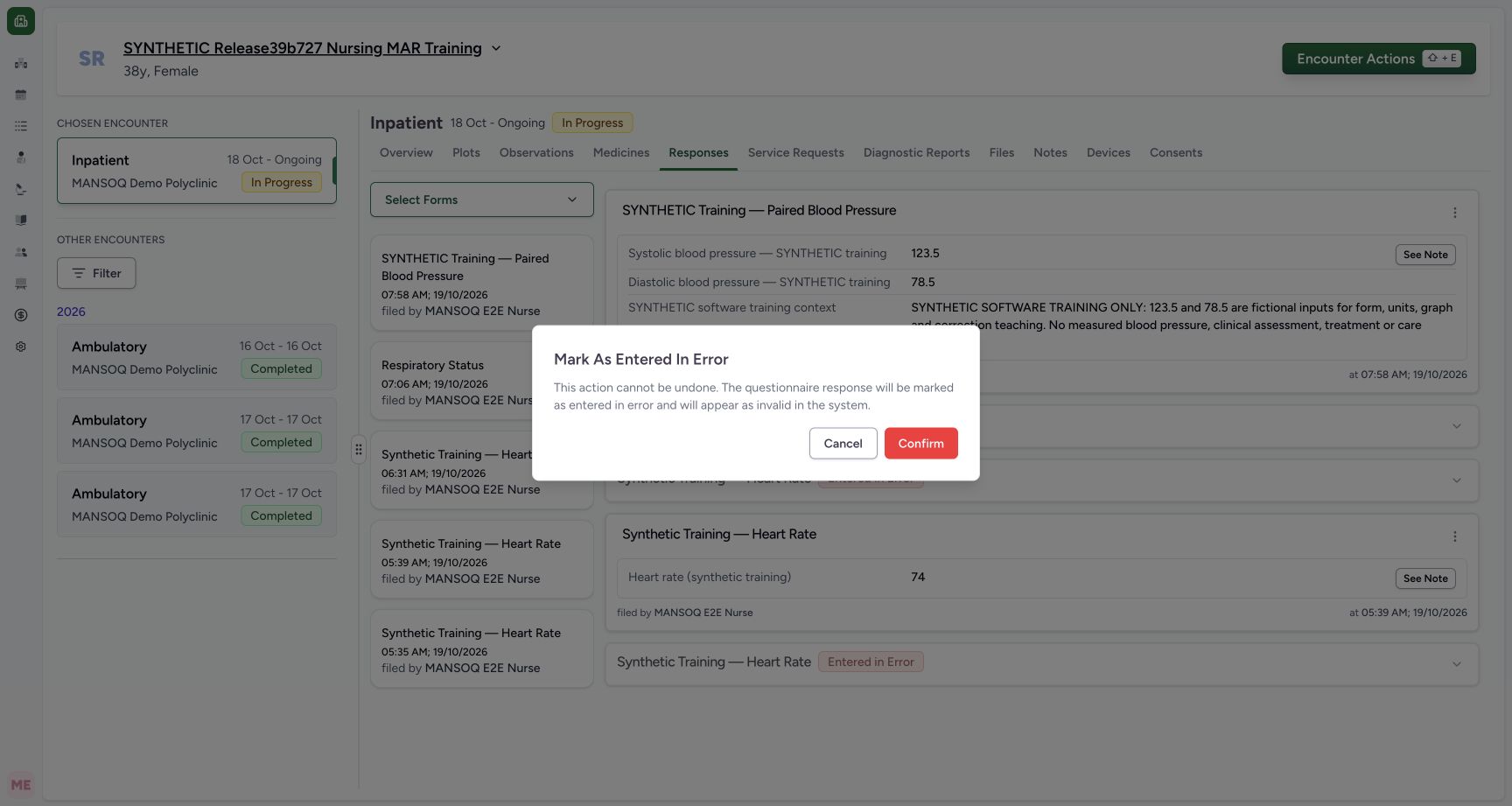The image size is (1512, 806).
Task: Select the Ambulatory 16 Oct encounter card
Action: [x=197, y=357]
